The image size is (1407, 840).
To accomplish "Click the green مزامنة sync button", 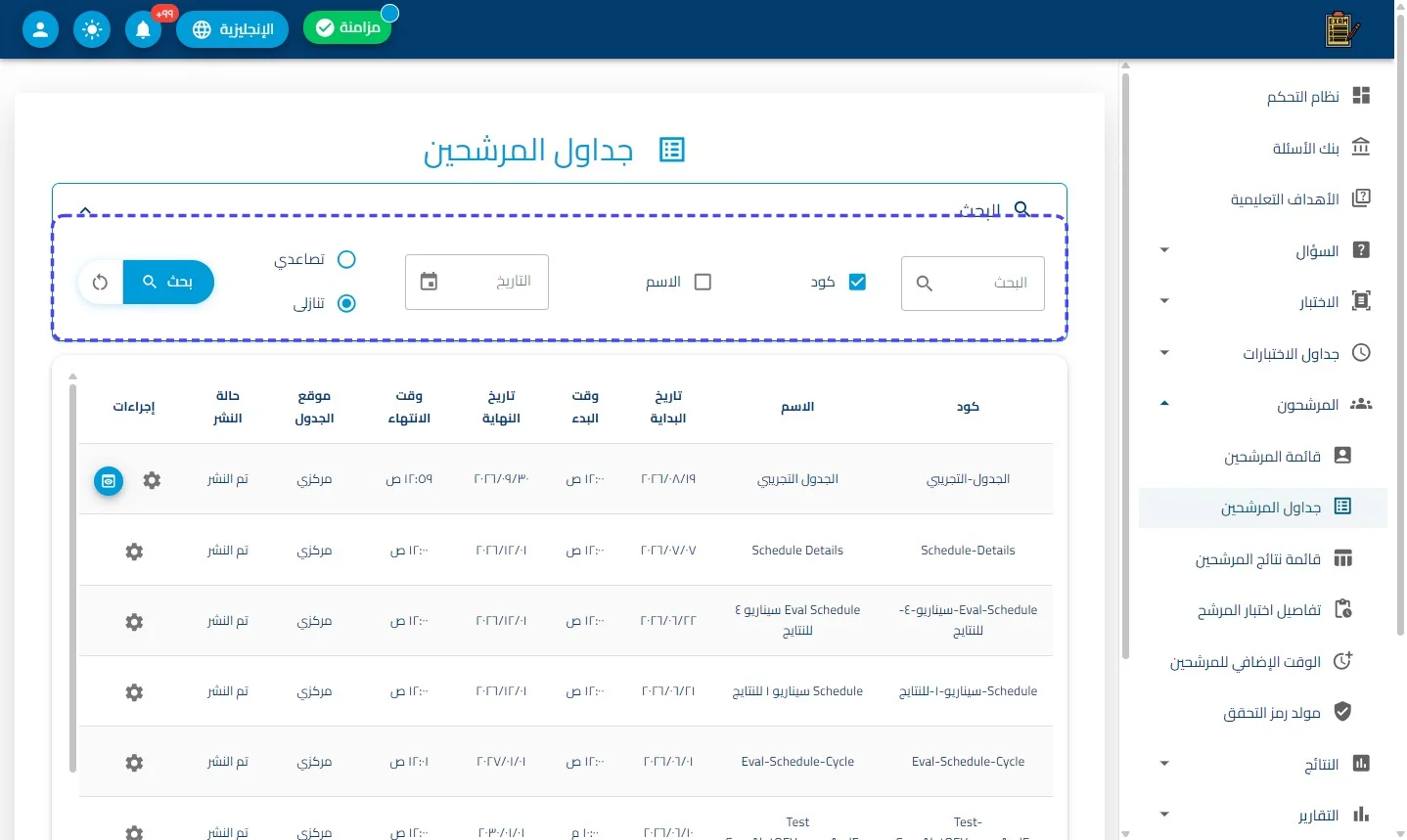I will point(347,28).
